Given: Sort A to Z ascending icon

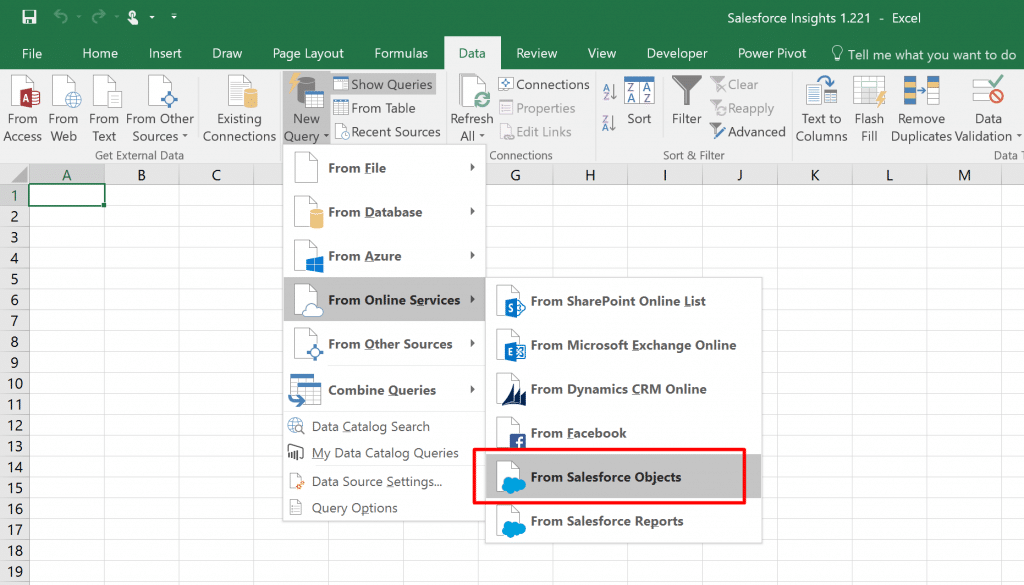Looking at the screenshot, I should [x=609, y=92].
